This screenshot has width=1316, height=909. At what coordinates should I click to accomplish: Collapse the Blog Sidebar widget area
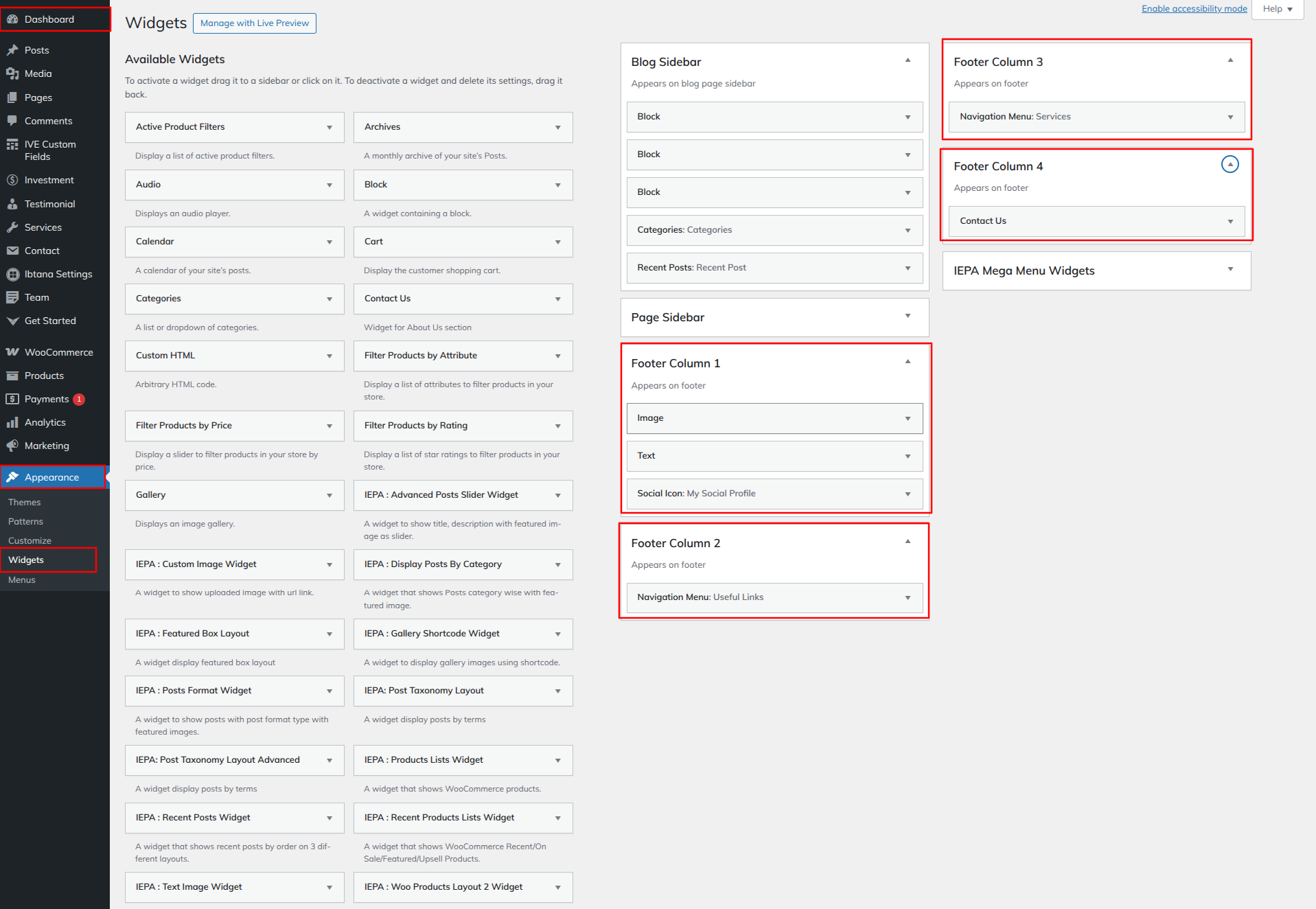[908, 60]
